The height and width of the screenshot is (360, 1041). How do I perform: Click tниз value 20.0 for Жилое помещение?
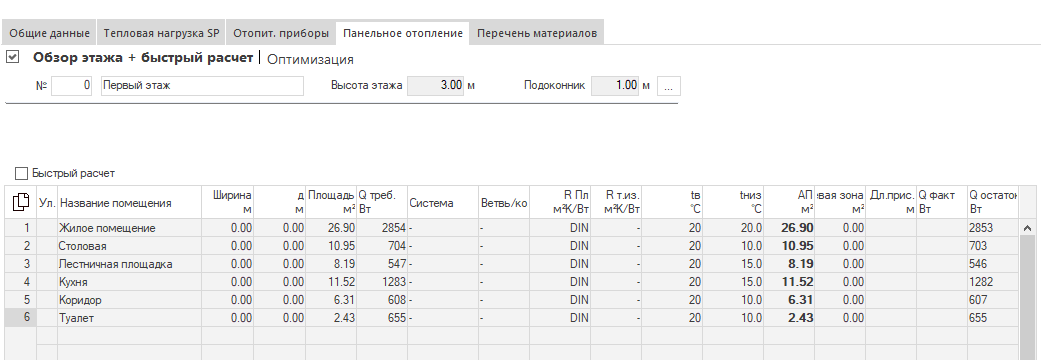(733, 228)
